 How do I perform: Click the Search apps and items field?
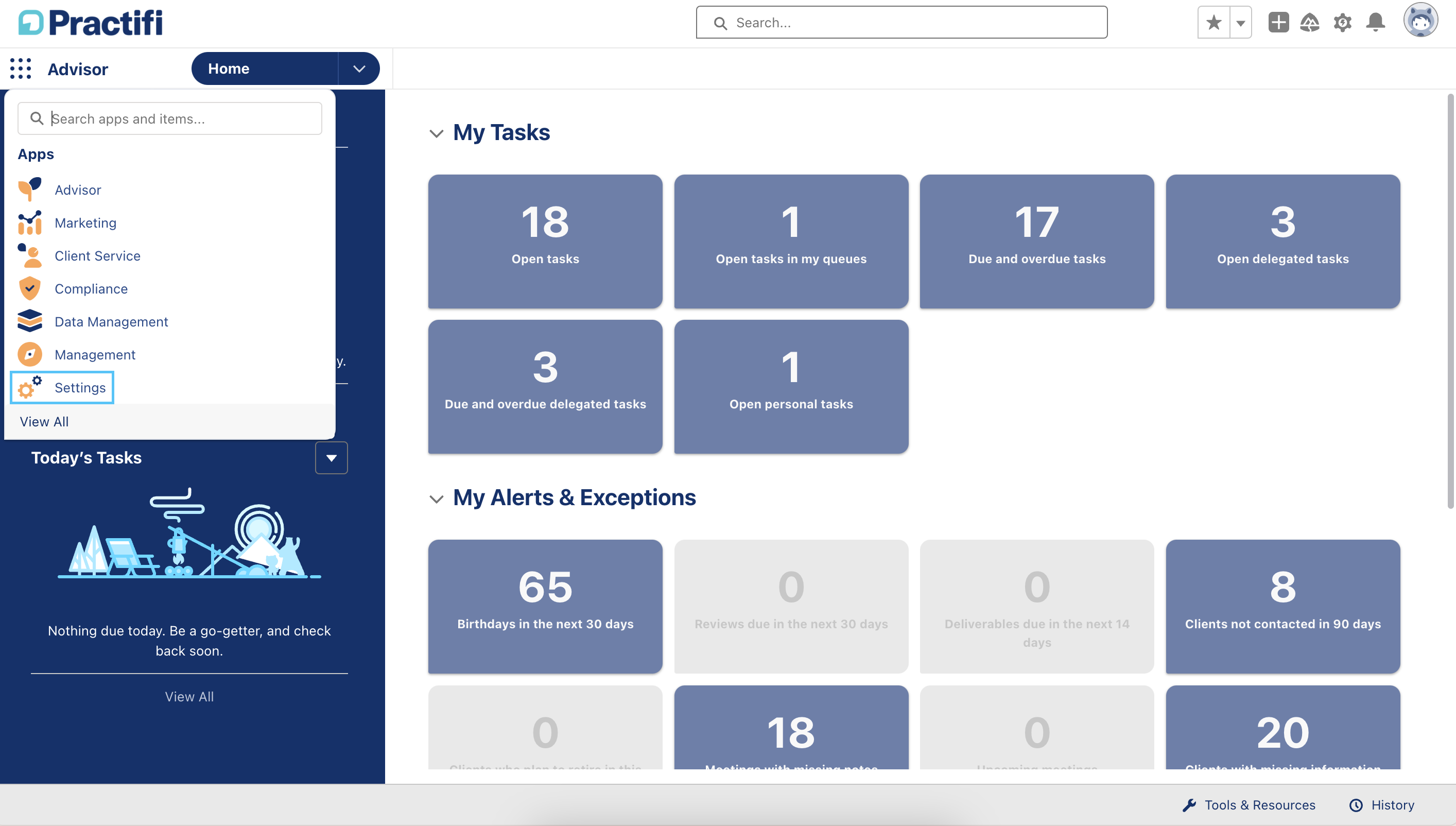tap(169, 118)
